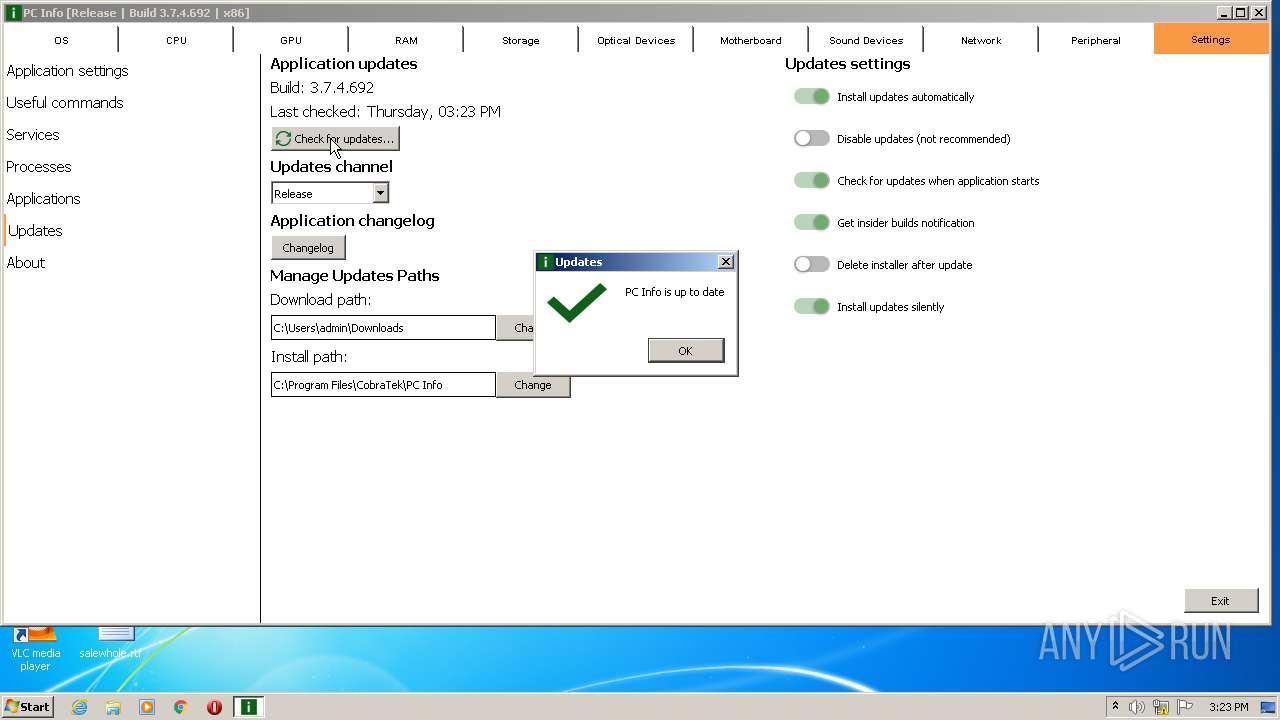Switch to the Peripheral tab

point(1096,40)
